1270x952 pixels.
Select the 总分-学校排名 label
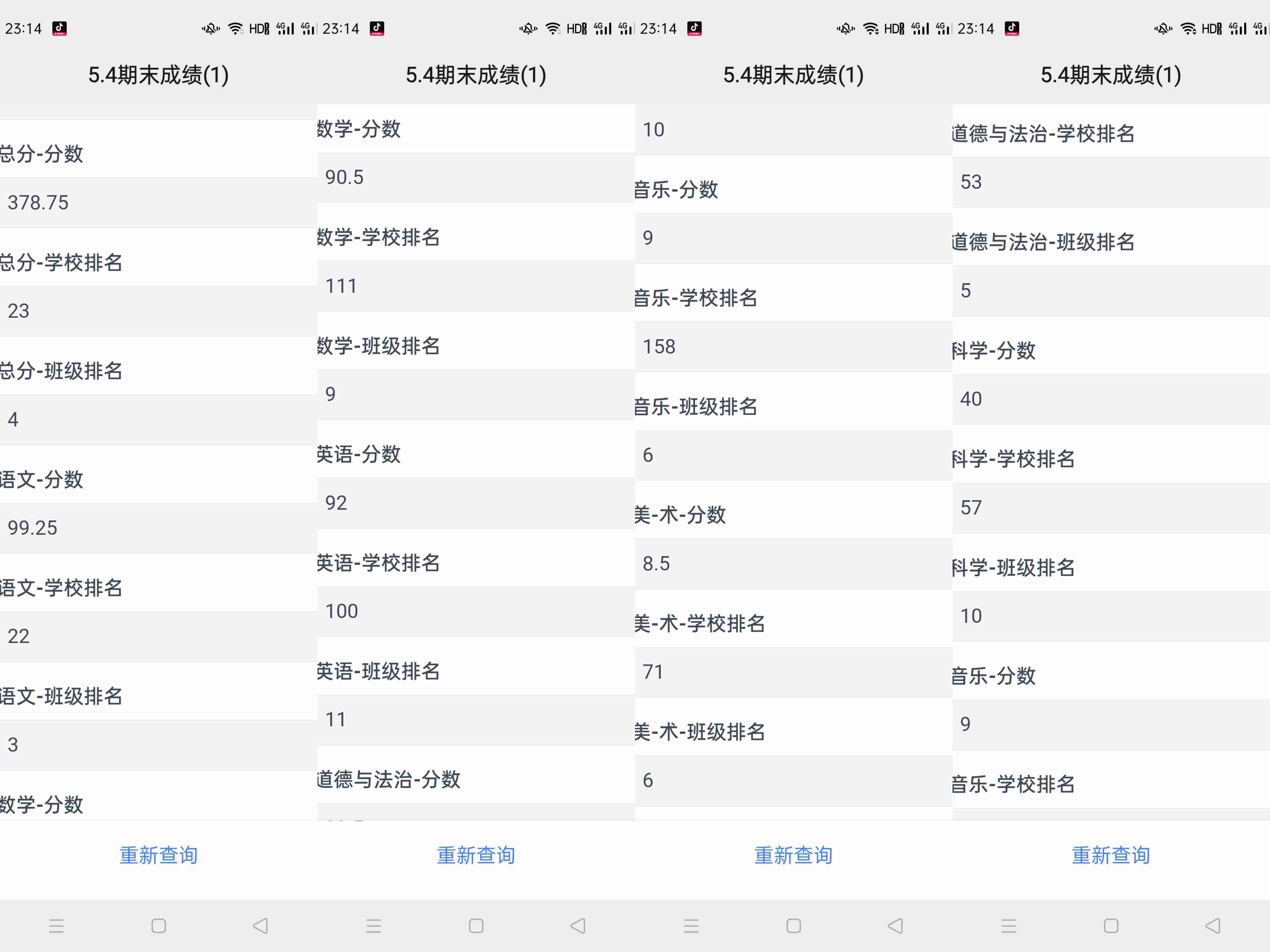click(61, 262)
